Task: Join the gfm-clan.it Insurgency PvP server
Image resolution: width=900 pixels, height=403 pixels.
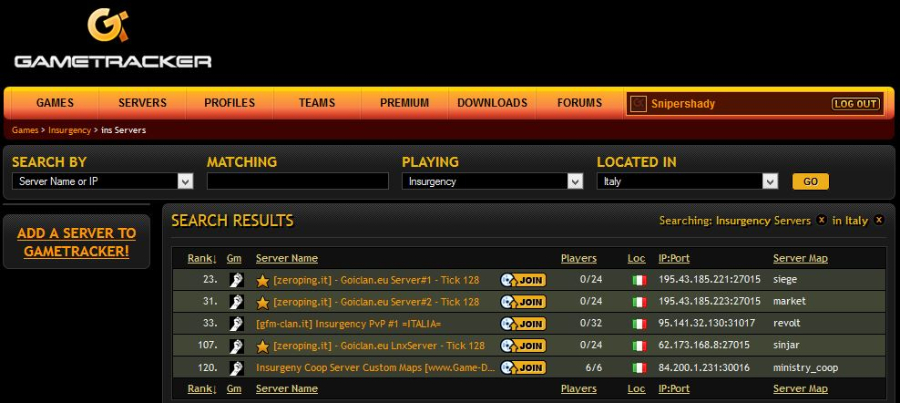Action: (523, 324)
